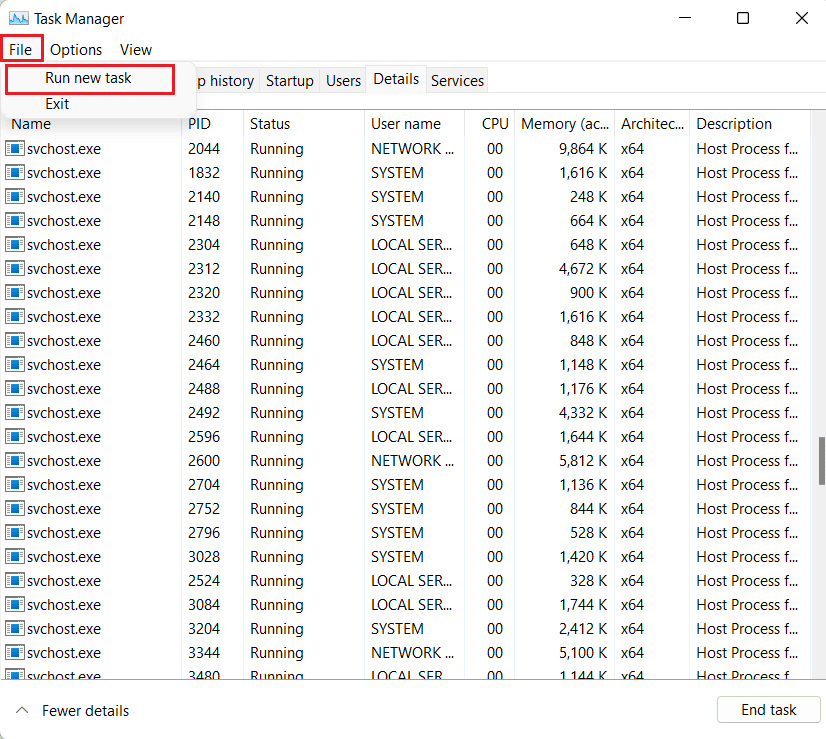
Task: Click the process icon for PID 3344
Action: point(15,653)
